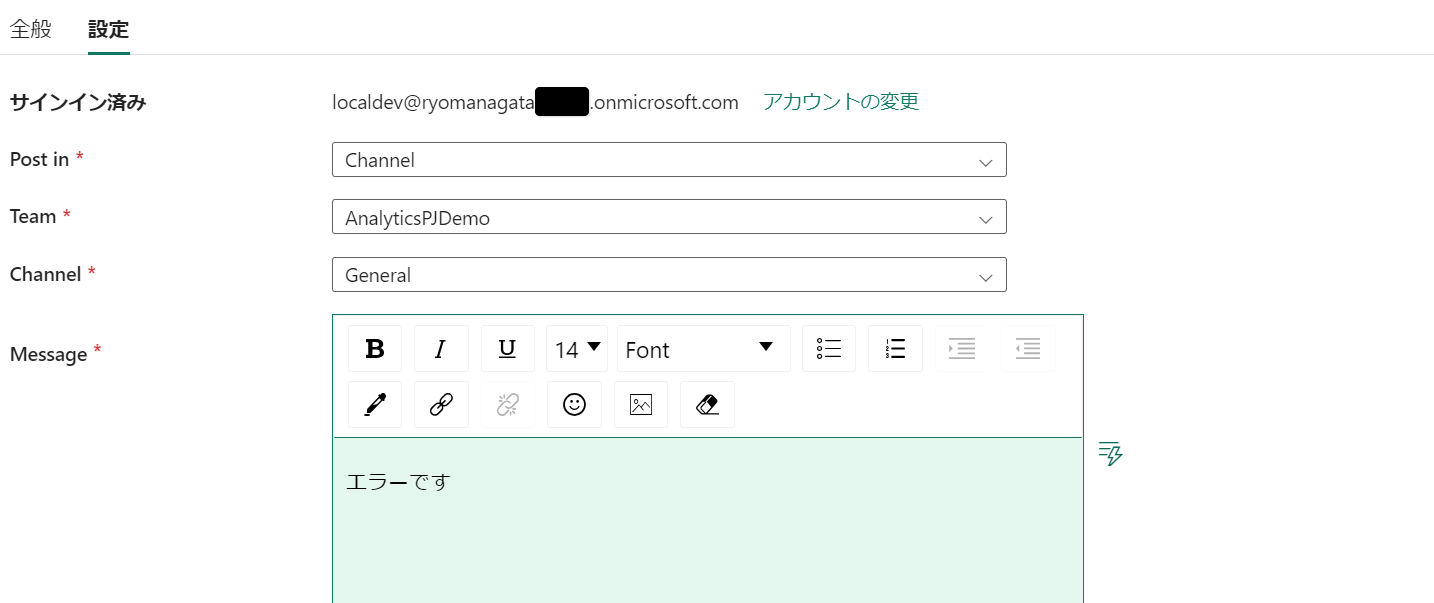Click the サインイン済み label
1434x603 pixels.
(x=78, y=102)
